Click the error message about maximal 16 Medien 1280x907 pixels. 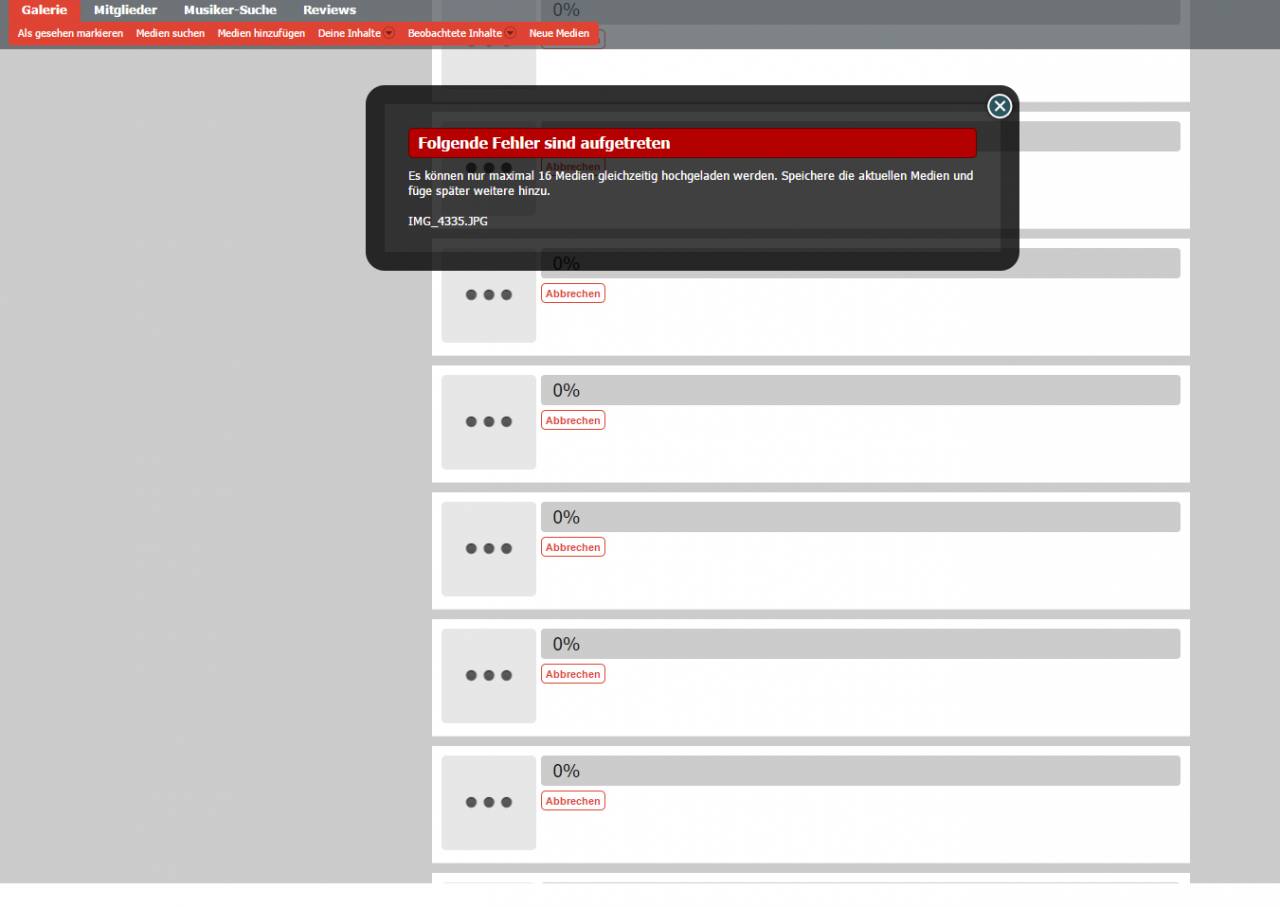(691, 183)
